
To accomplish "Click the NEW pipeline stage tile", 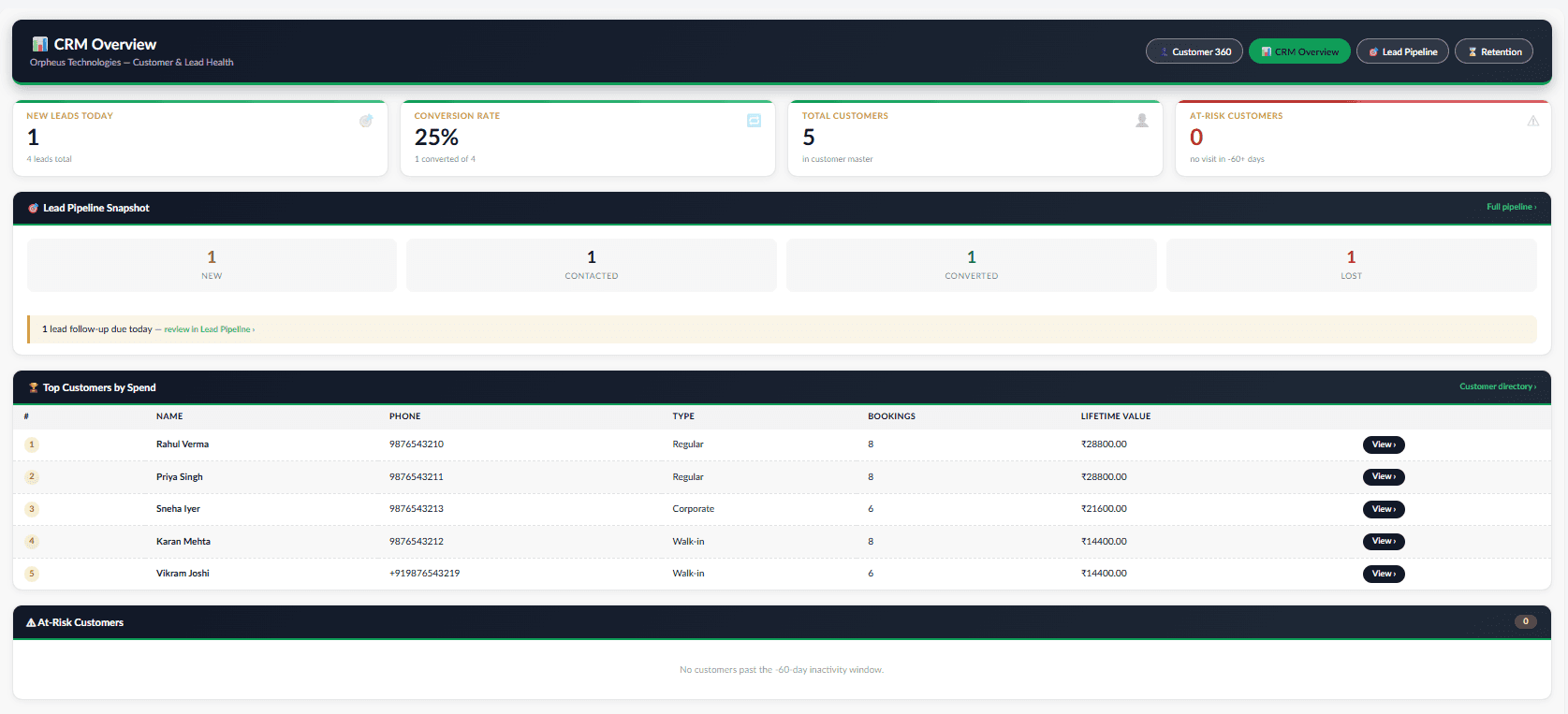I will (212, 265).
